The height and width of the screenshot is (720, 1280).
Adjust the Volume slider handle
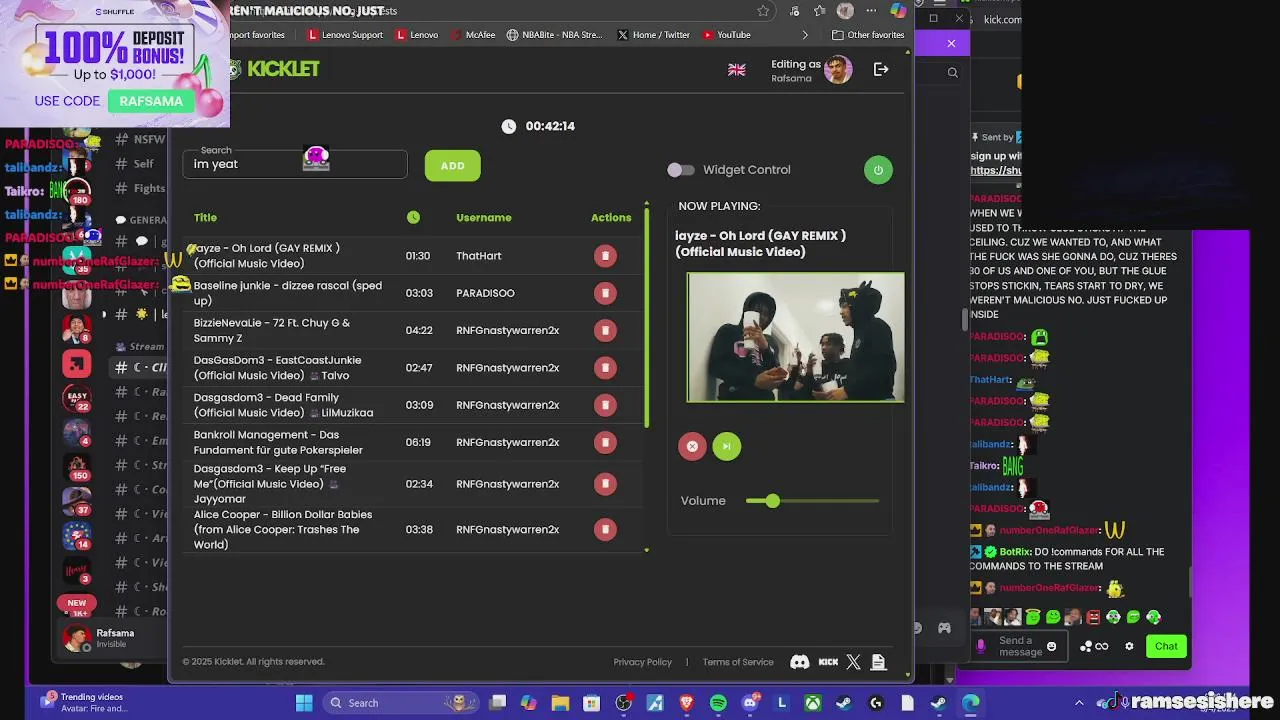pyautogui.click(x=772, y=500)
